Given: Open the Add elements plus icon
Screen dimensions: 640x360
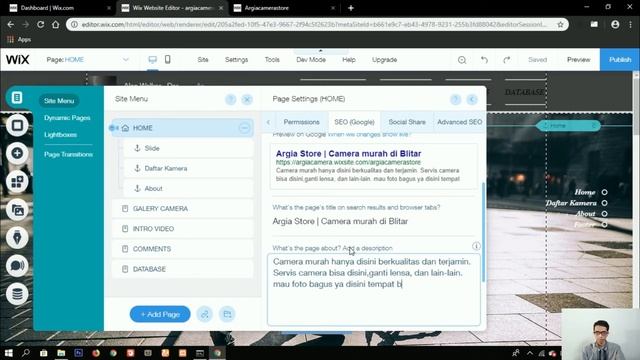Looking at the screenshot, I should [x=17, y=153].
